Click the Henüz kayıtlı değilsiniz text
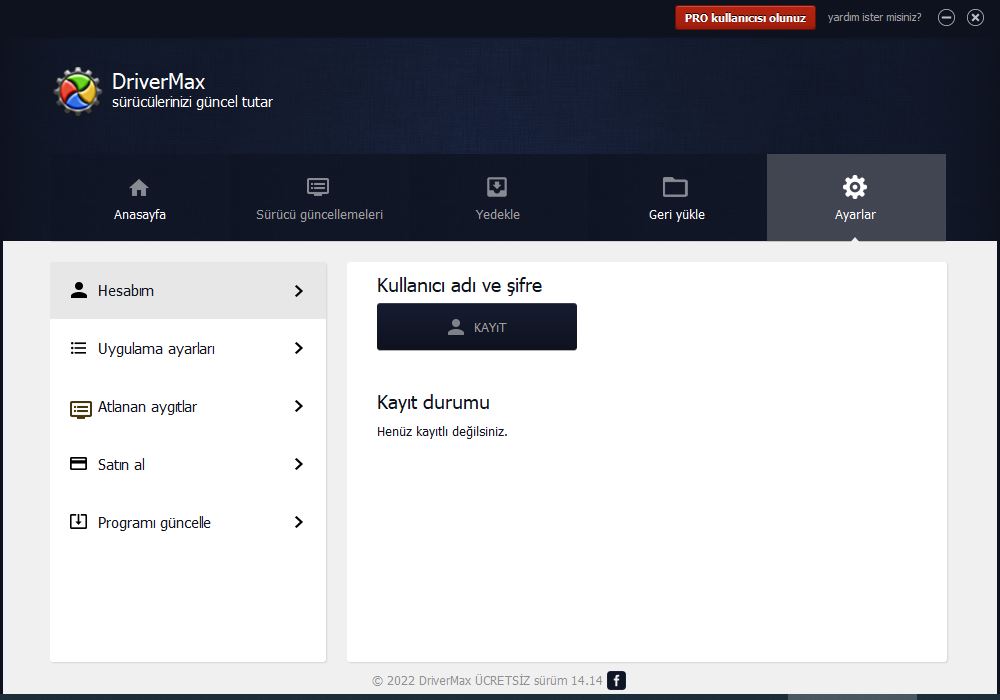1000x700 pixels. tap(442, 432)
